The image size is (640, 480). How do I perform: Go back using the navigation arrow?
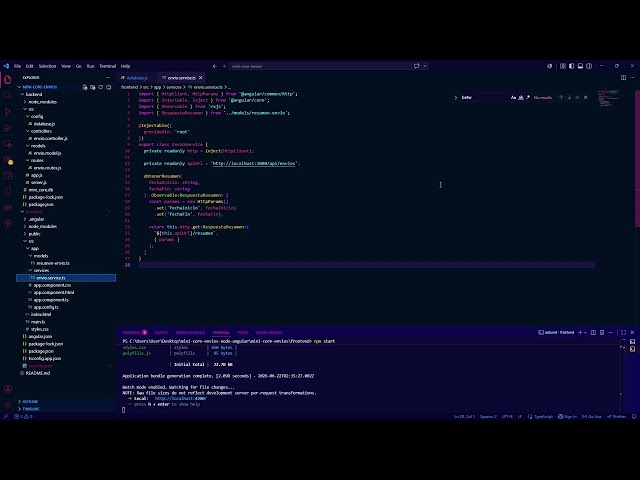pyautogui.click(x=215, y=66)
